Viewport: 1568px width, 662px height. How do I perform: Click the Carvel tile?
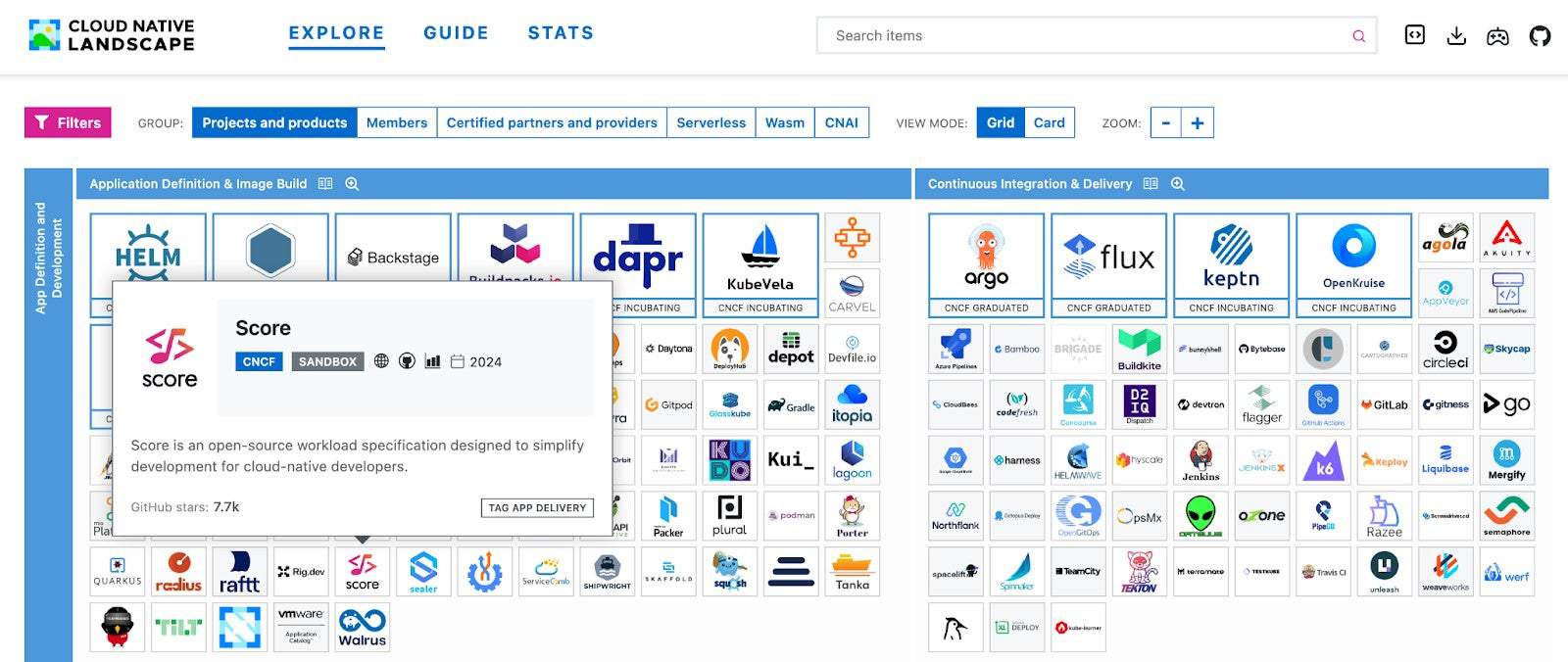coord(853,293)
